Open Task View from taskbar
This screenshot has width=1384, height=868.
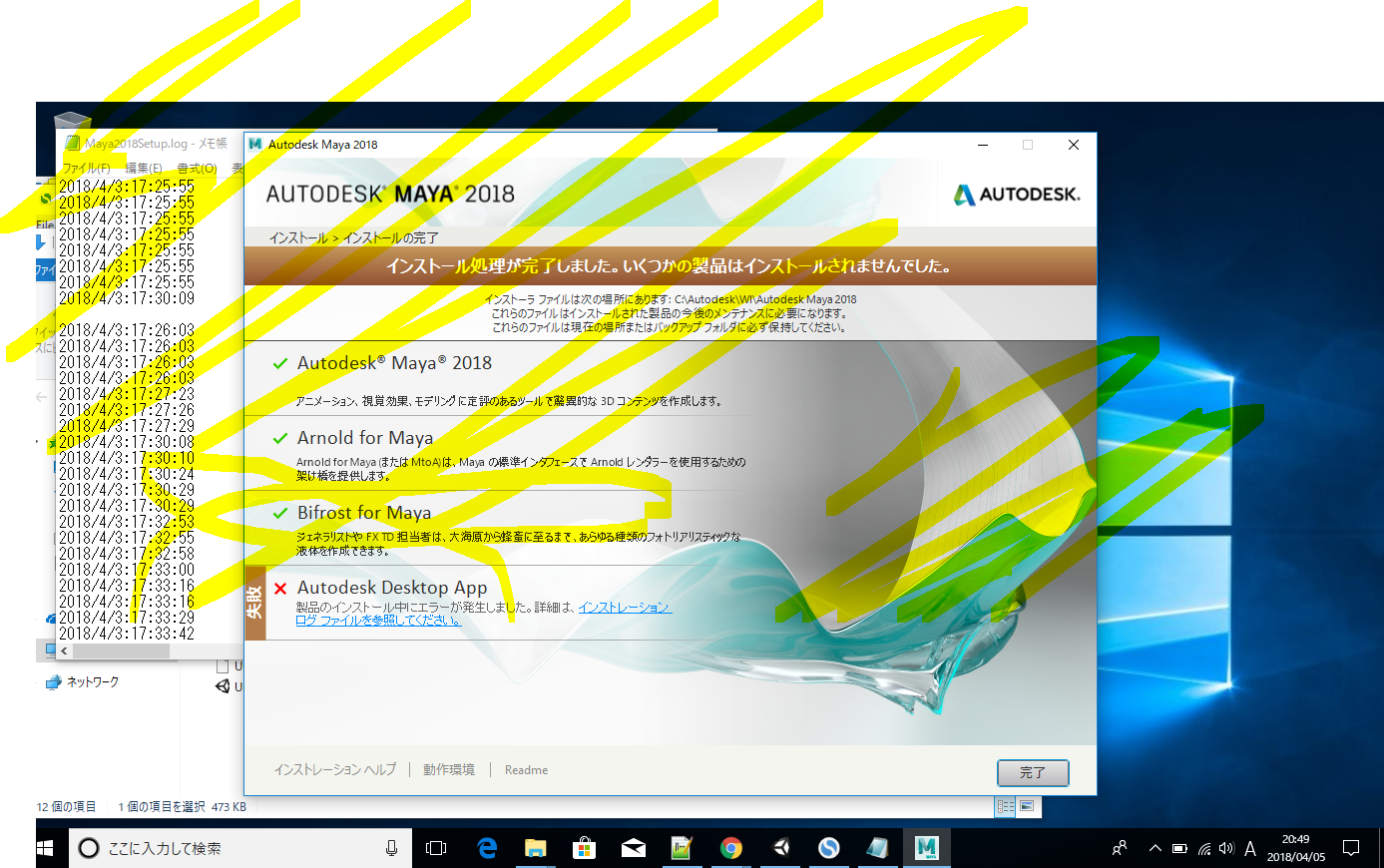[x=436, y=848]
